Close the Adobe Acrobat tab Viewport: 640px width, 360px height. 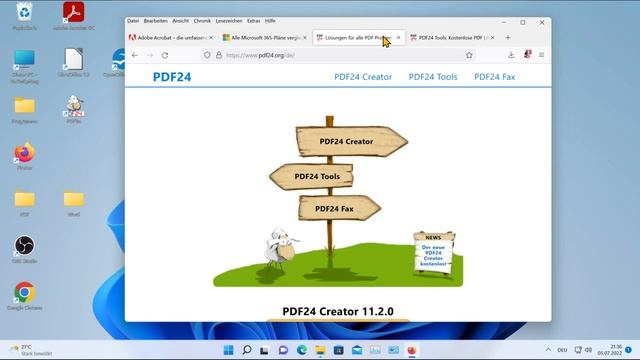coord(211,38)
